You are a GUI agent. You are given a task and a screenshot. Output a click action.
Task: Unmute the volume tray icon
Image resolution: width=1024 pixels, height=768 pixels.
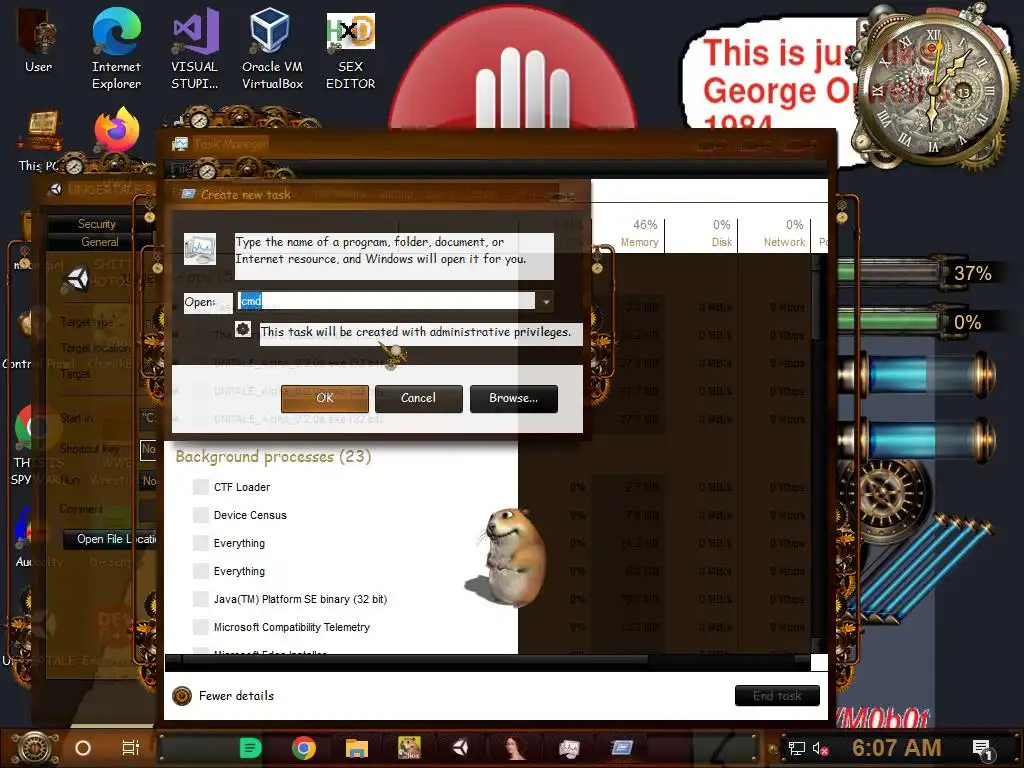coord(821,748)
